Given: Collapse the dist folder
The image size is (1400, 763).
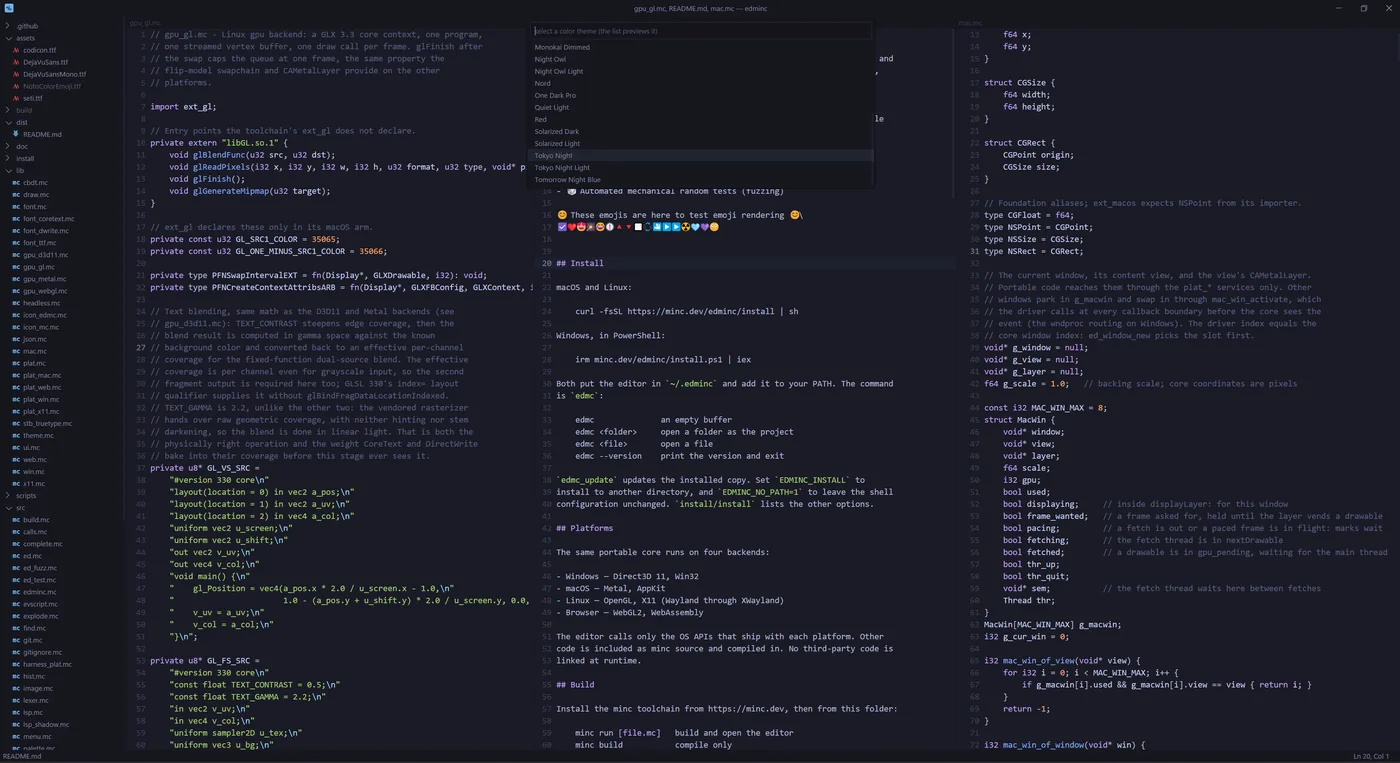Looking at the screenshot, I should click(8, 122).
